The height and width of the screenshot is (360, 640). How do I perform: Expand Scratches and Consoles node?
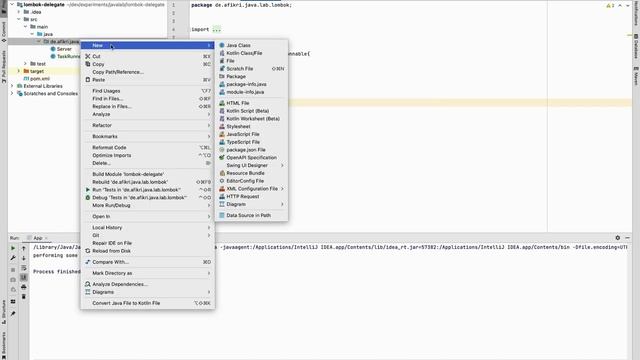[12, 93]
